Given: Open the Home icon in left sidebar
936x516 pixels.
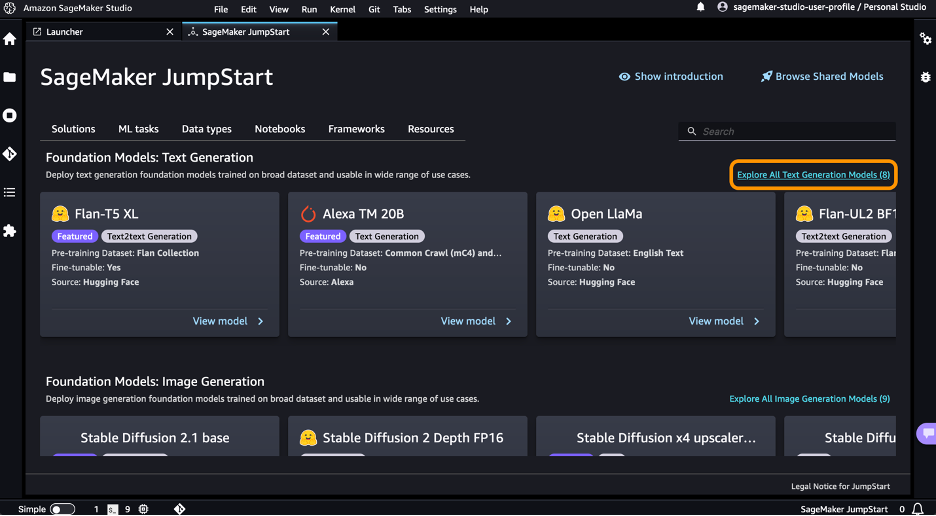Looking at the screenshot, I should [10, 39].
